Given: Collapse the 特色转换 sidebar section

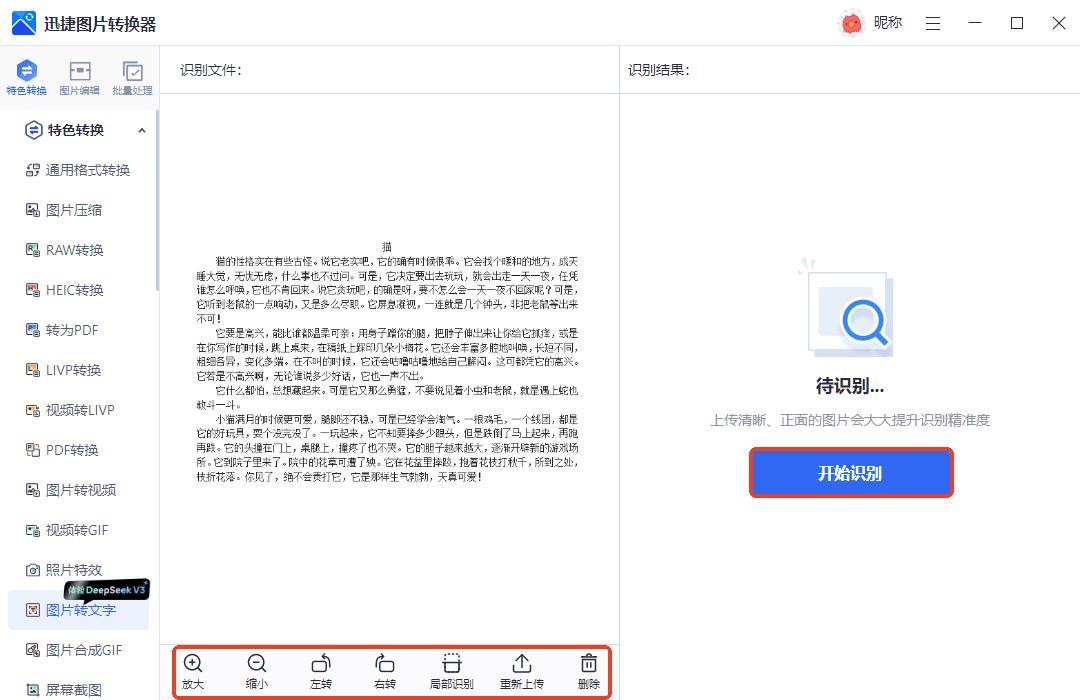Looking at the screenshot, I should pyautogui.click(x=141, y=130).
